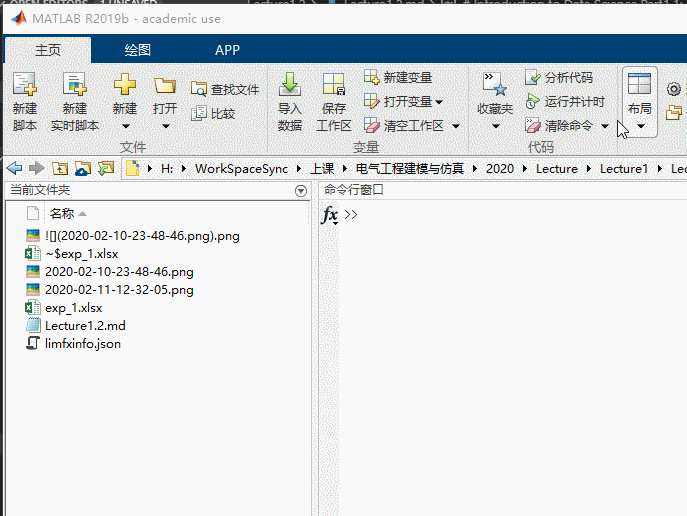This screenshot has height=516, width=687.
Task: Click 分析代码 (Analyze Code)
Action: tap(560, 78)
